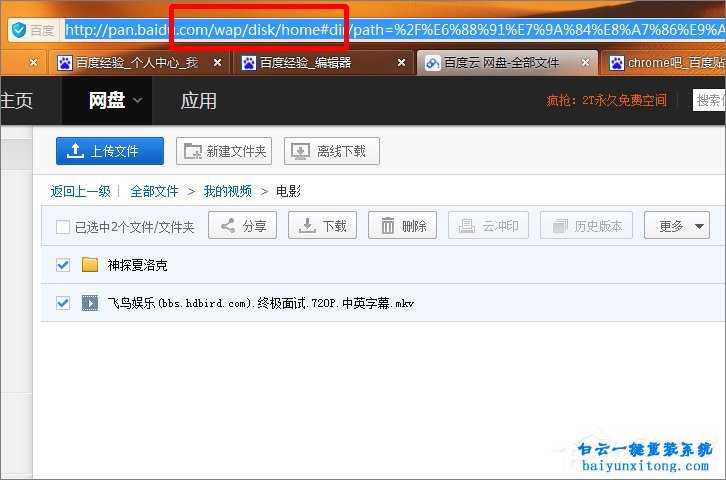Screen dimensions: 726x480
Task: Click the video file icon of 终极面试 mkv
Action: (x=90, y=303)
